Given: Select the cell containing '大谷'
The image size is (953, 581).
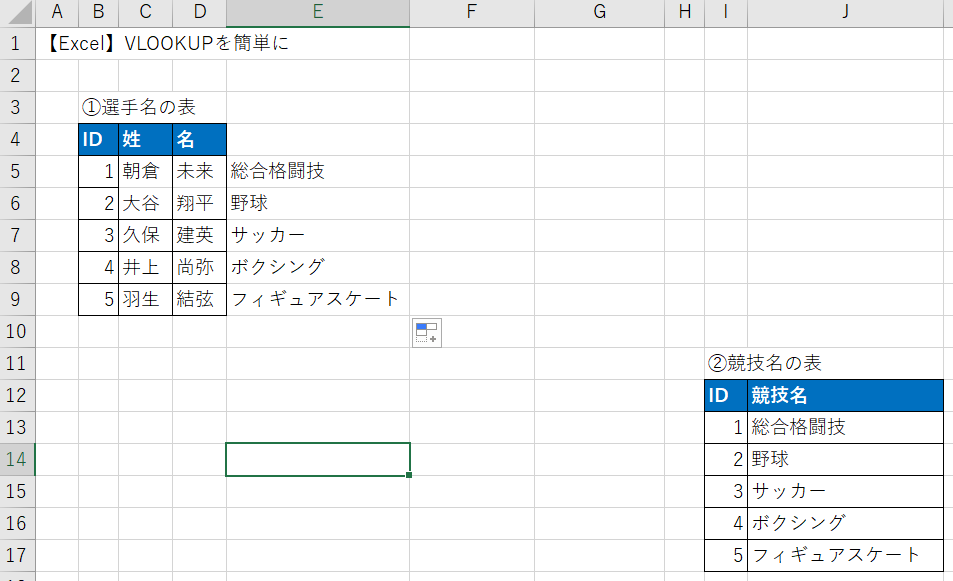Looking at the screenshot, I should 146,204.
